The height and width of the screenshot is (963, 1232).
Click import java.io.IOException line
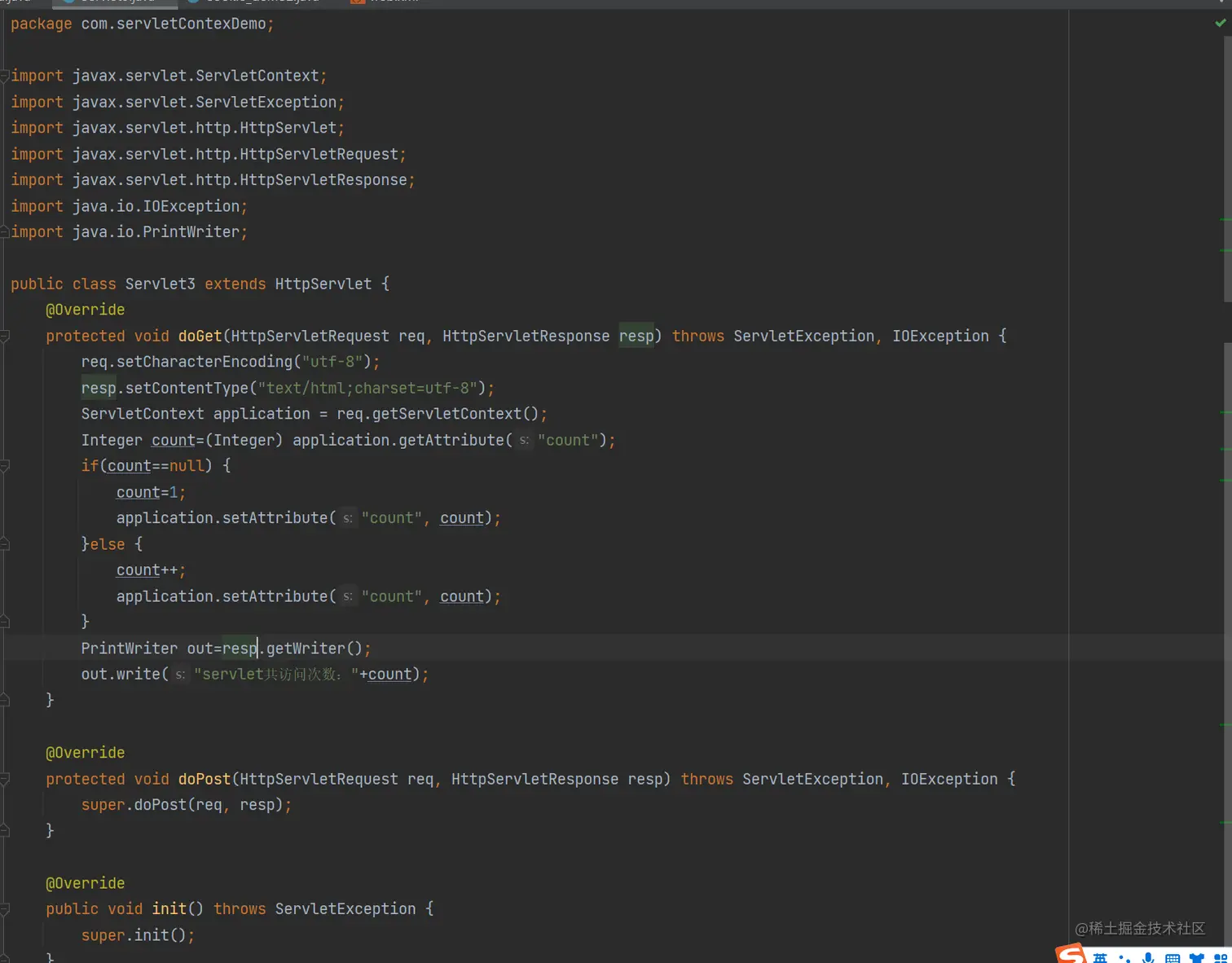point(129,207)
